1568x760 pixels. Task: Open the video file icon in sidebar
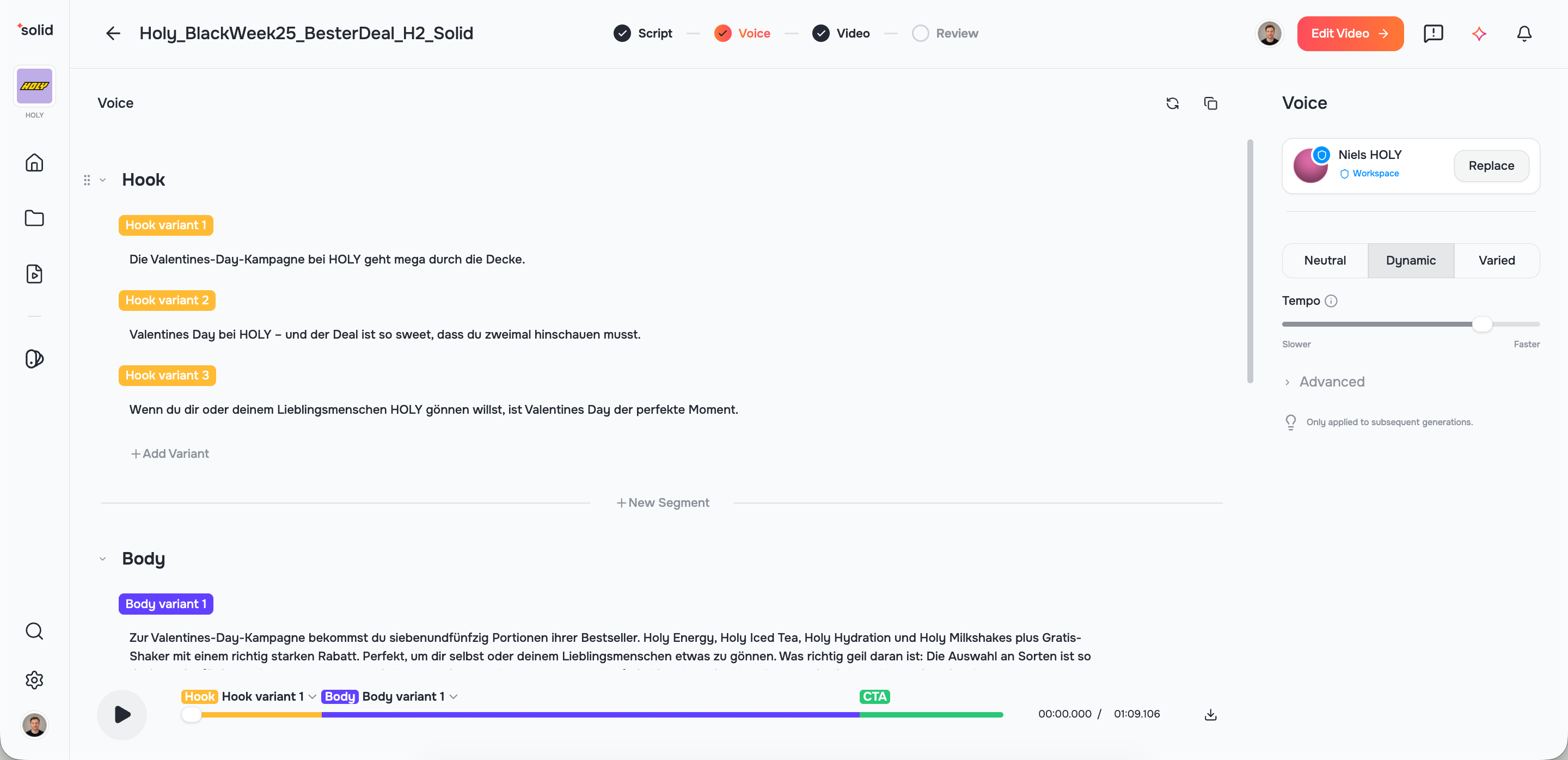[x=35, y=274]
